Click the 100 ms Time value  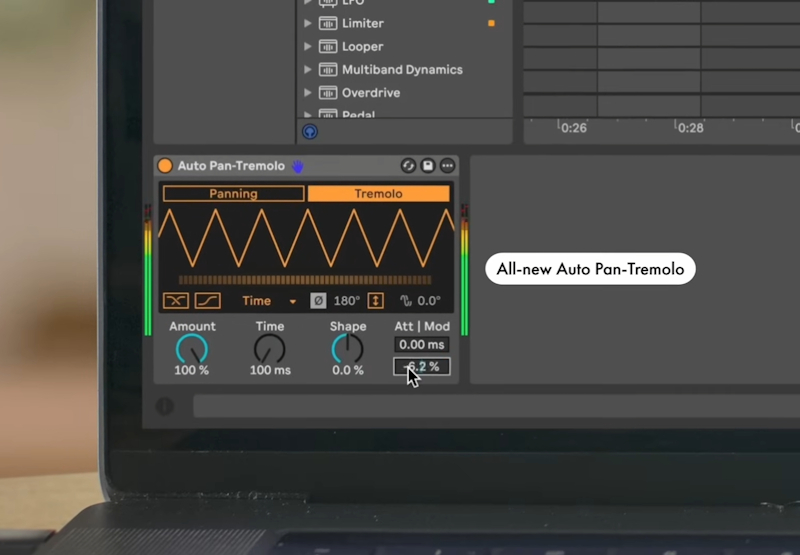point(270,370)
